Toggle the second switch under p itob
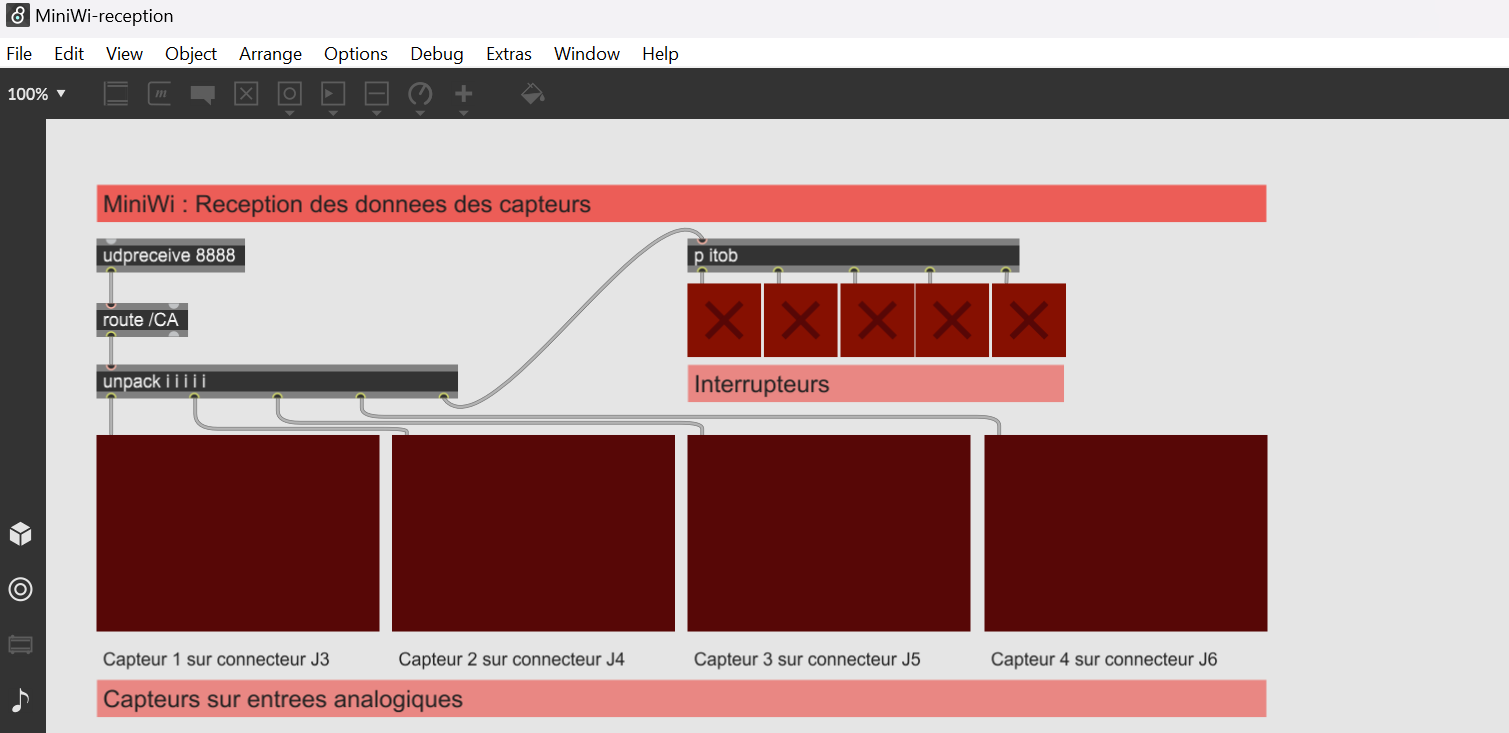The width and height of the screenshot is (1509, 733). click(x=800, y=320)
